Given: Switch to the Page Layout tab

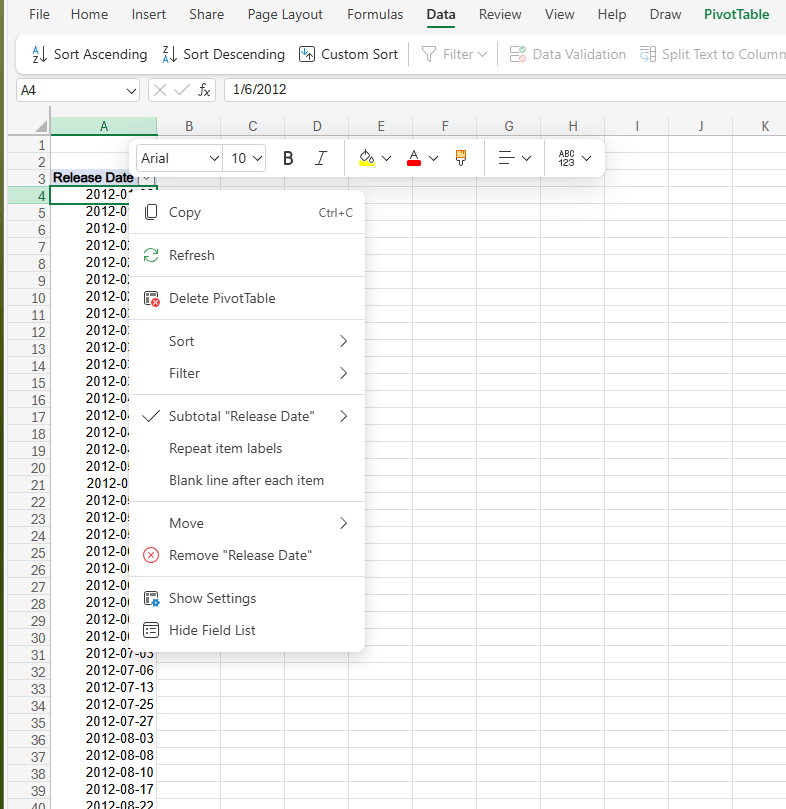Looking at the screenshot, I should 285,14.
